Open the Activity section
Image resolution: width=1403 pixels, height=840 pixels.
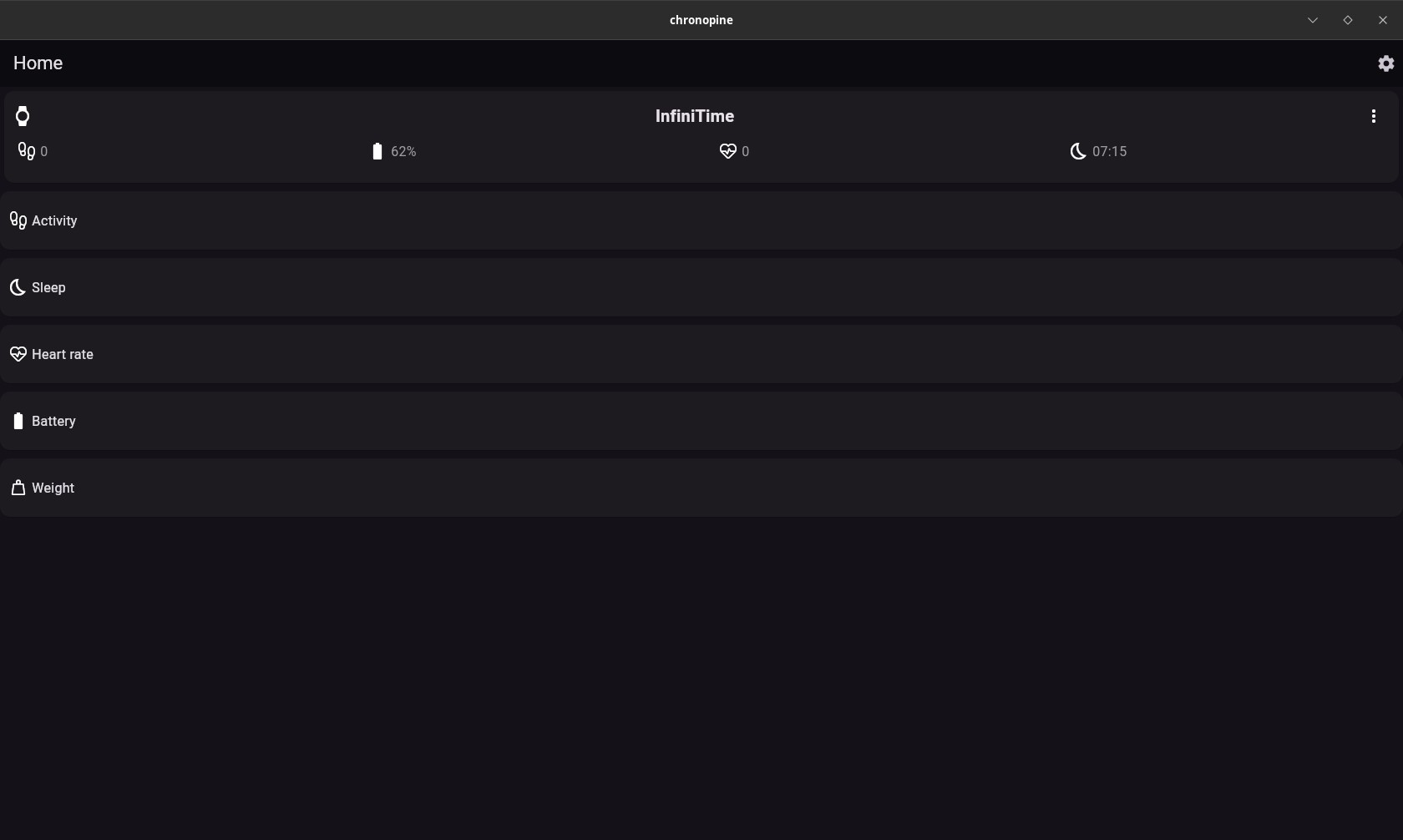(x=701, y=220)
